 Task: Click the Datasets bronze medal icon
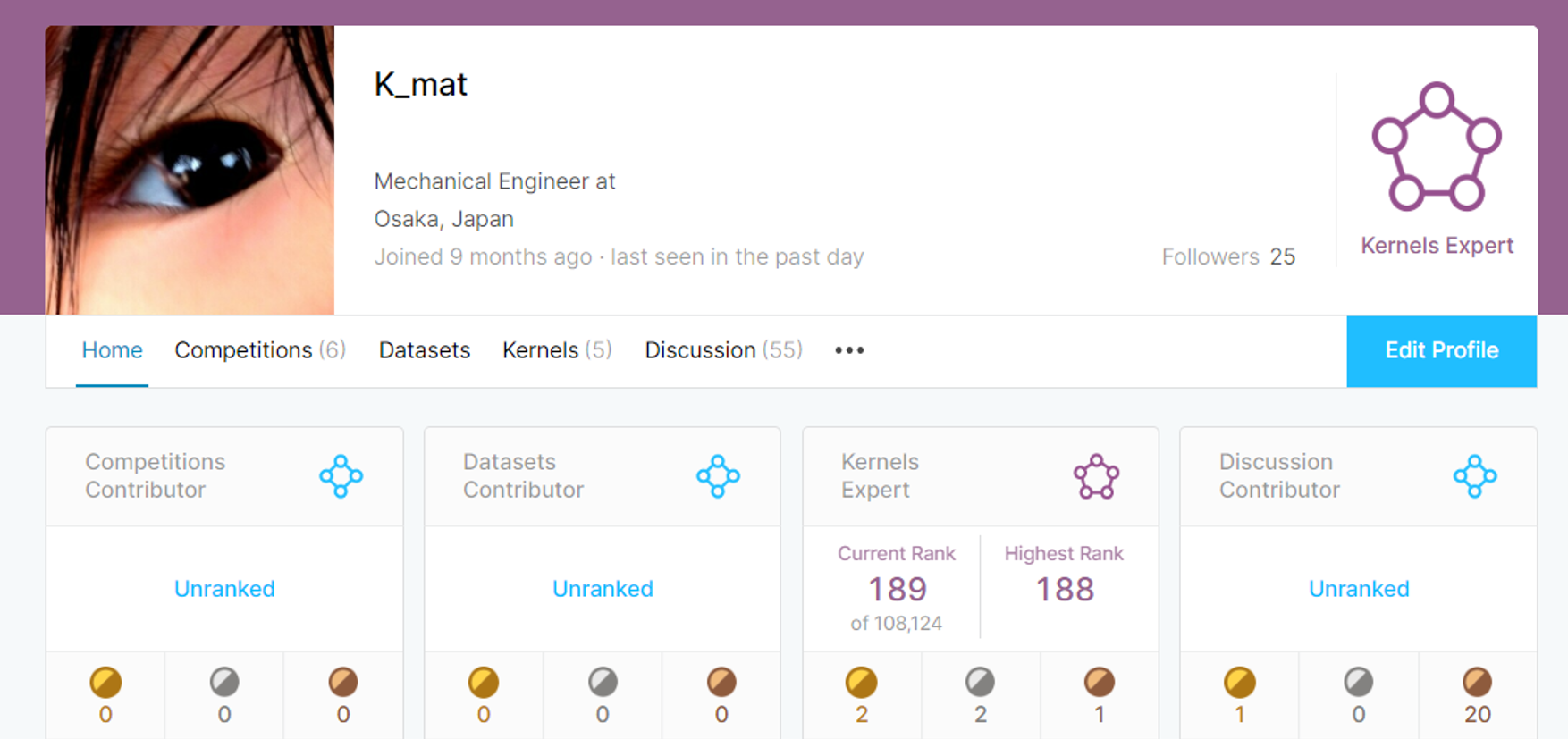721,683
